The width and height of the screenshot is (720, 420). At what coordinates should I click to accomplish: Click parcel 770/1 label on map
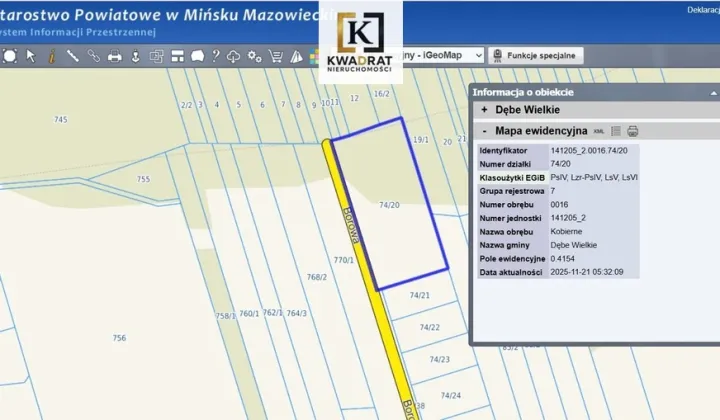(x=343, y=260)
